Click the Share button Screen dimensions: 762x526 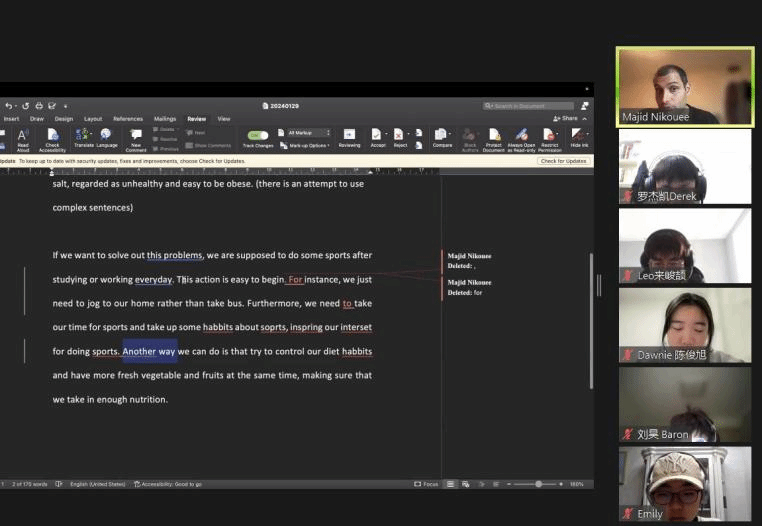[568, 119]
